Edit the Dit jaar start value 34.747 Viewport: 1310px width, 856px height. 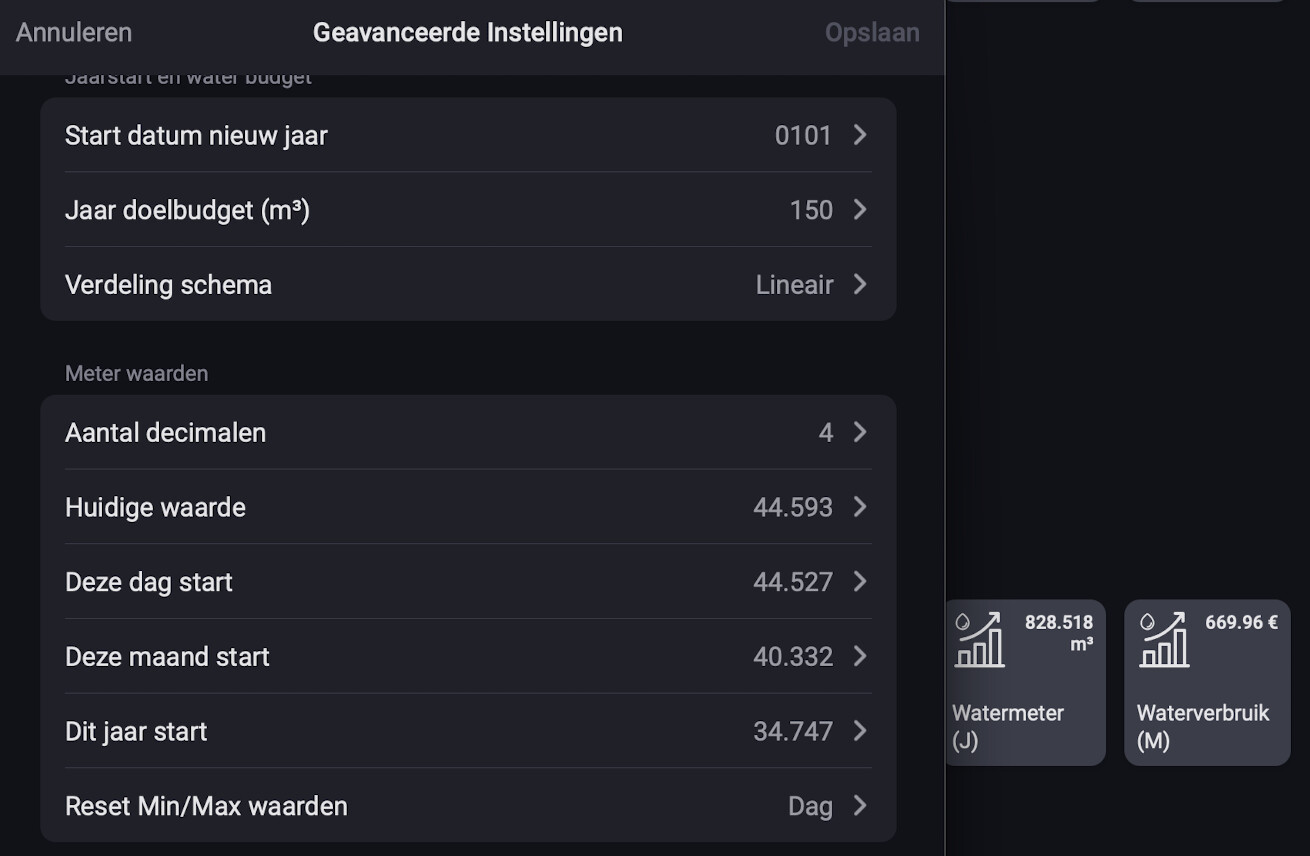(x=792, y=732)
